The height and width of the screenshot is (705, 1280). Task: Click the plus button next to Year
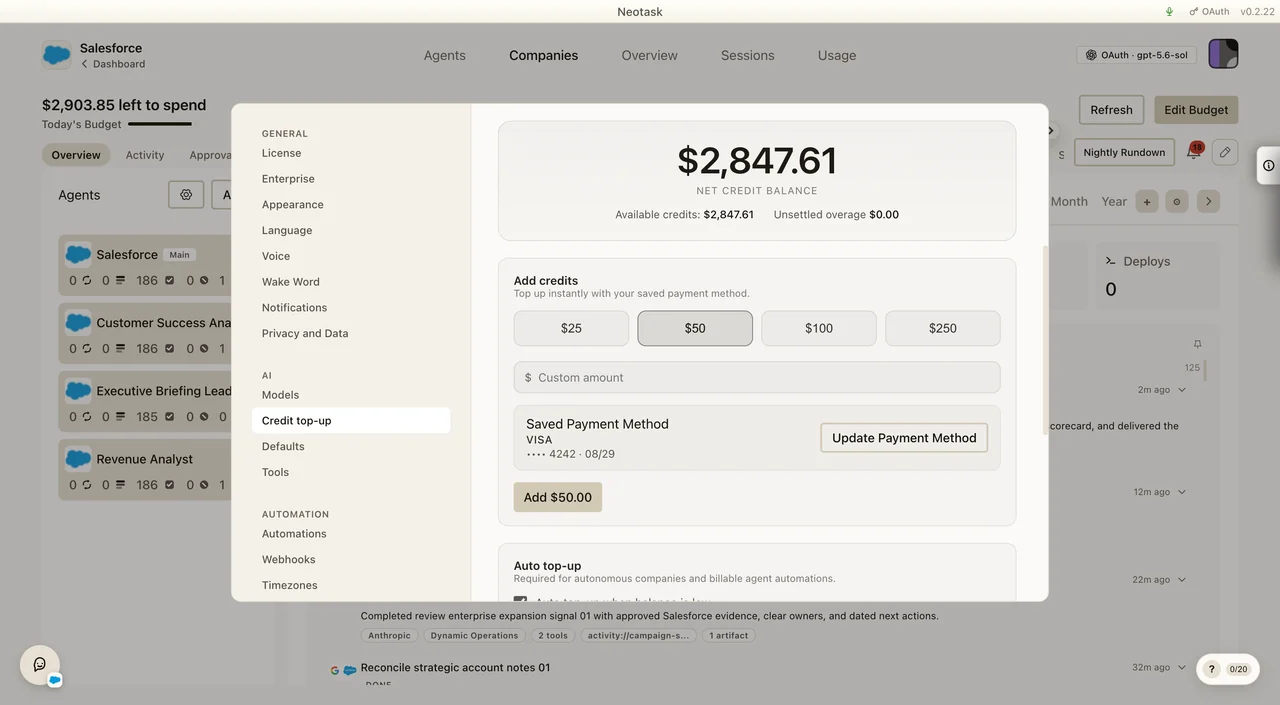point(1147,201)
